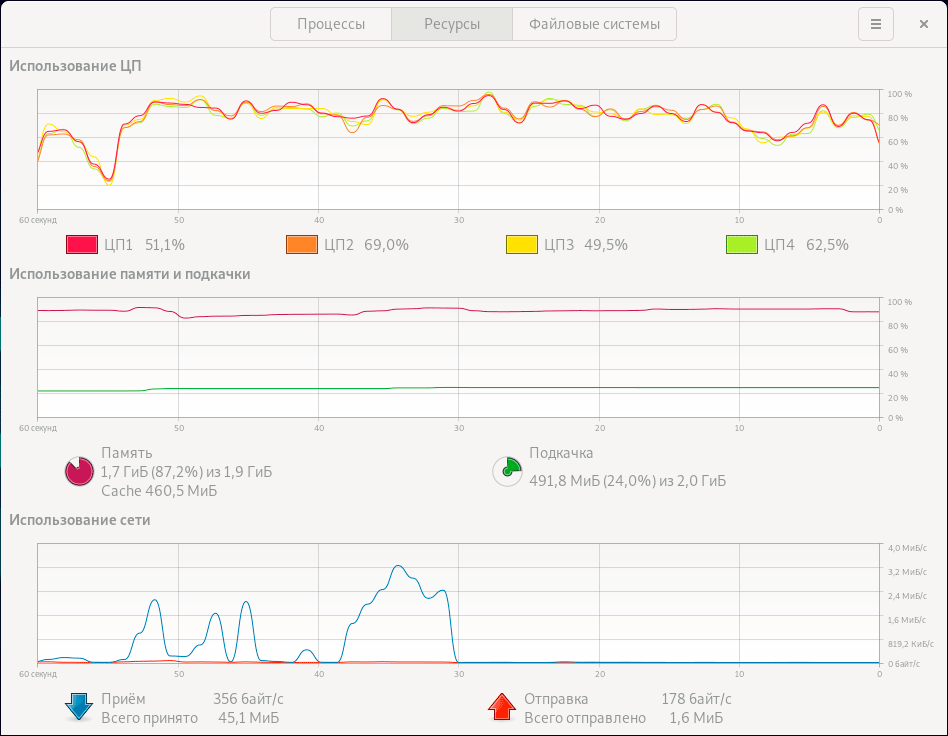The height and width of the screenshot is (736, 948).
Task: Pick the ЦП3 yellow color swatch
Action: point(522,245)
